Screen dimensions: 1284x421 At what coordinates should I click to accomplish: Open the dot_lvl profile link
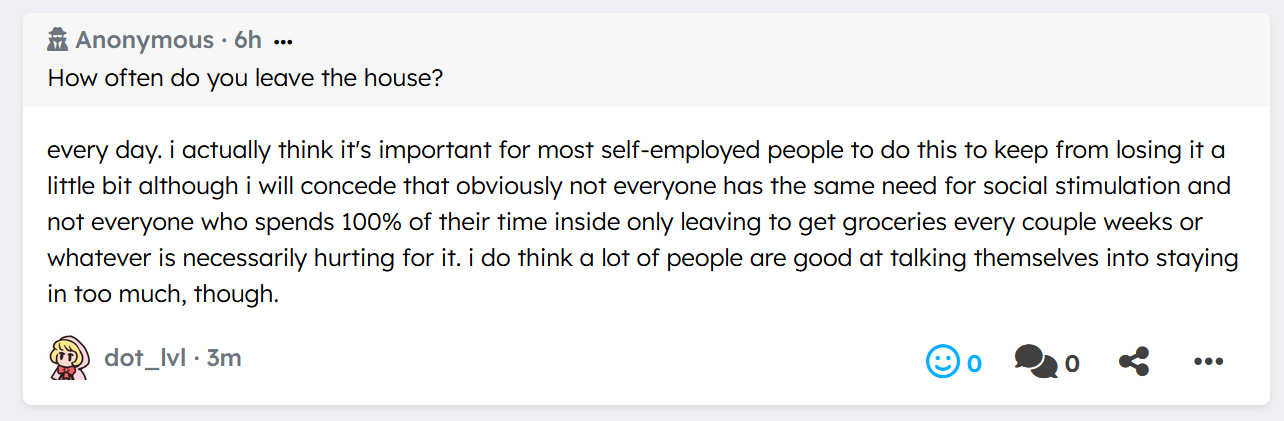point(145,358)
